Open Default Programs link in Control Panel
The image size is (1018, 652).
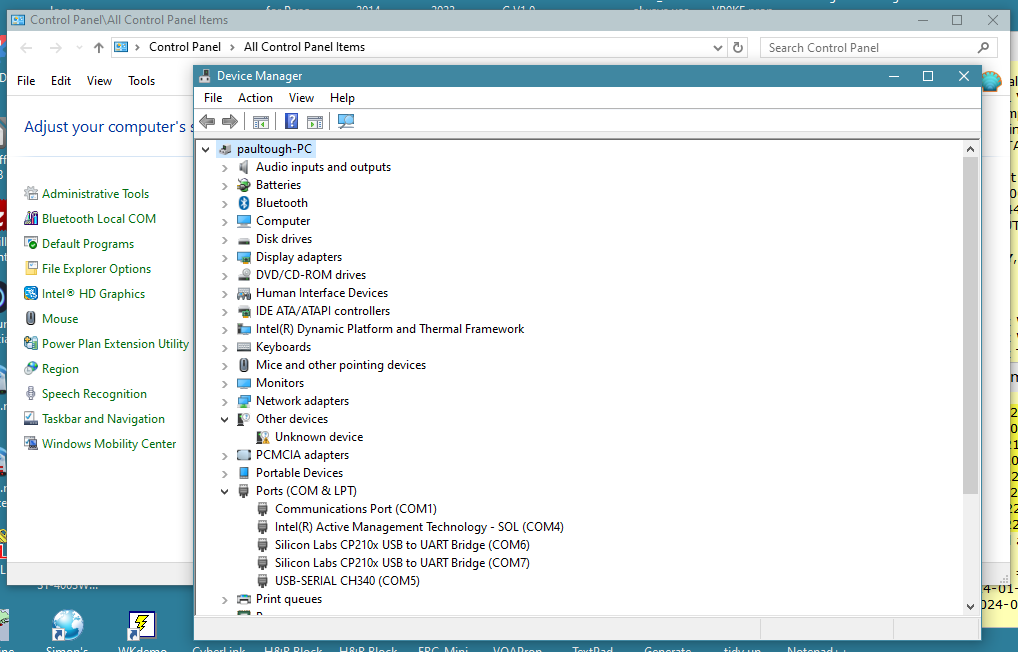coord(88,244)
